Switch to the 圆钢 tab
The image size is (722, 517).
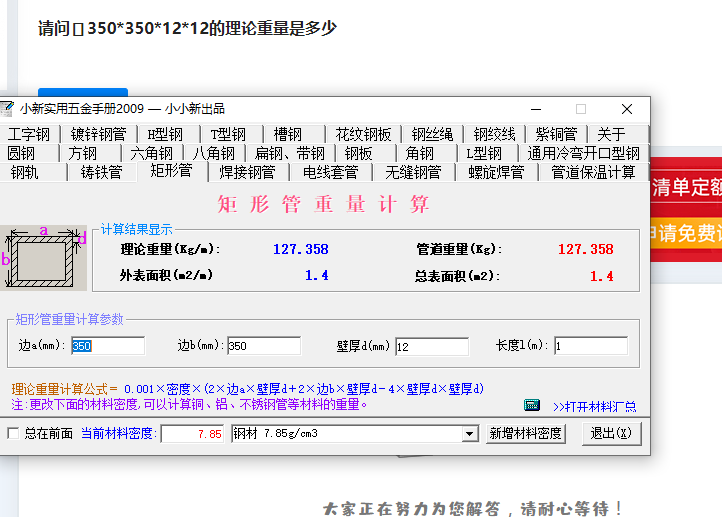tap(21, 153)
